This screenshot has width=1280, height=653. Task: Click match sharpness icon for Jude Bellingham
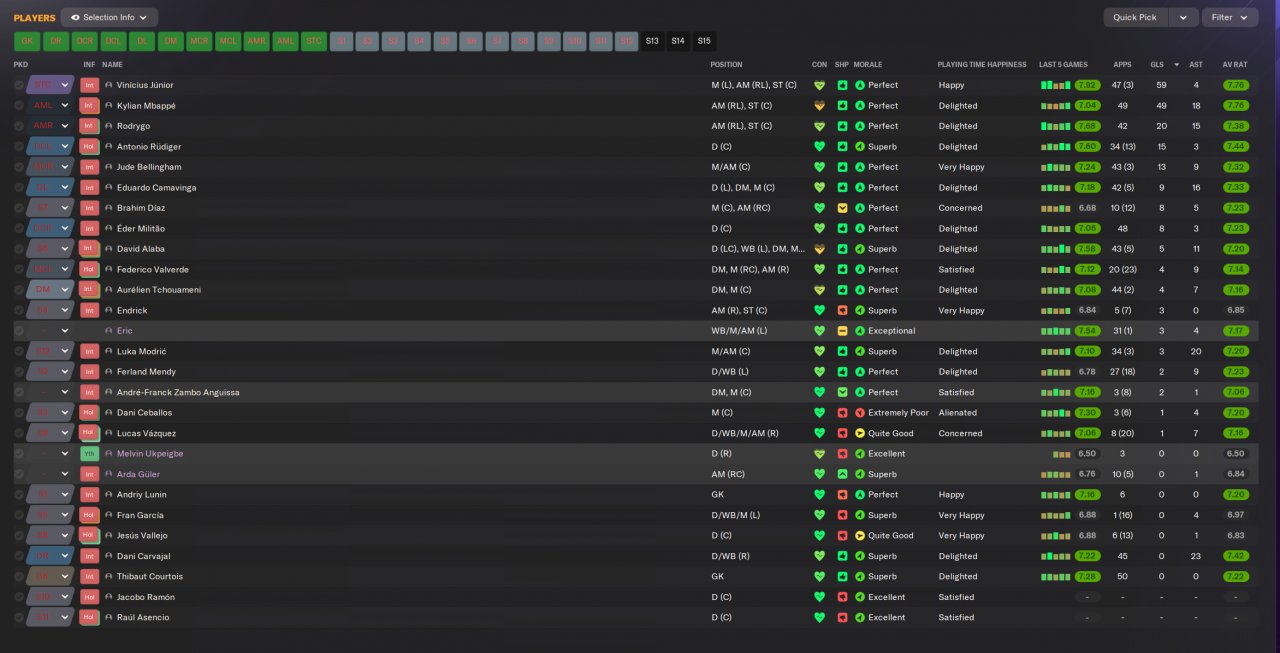(x=842, y=167)
